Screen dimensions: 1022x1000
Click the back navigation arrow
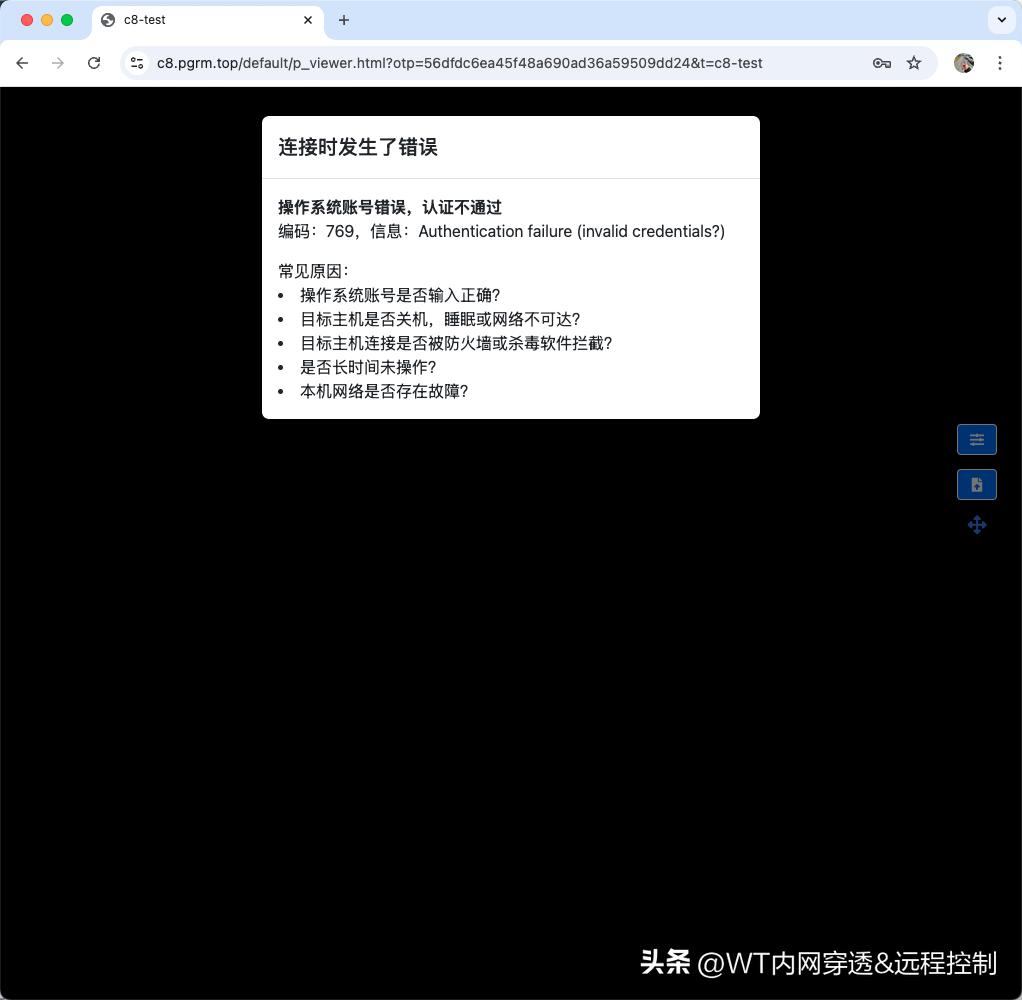click(x=22, y=63)
